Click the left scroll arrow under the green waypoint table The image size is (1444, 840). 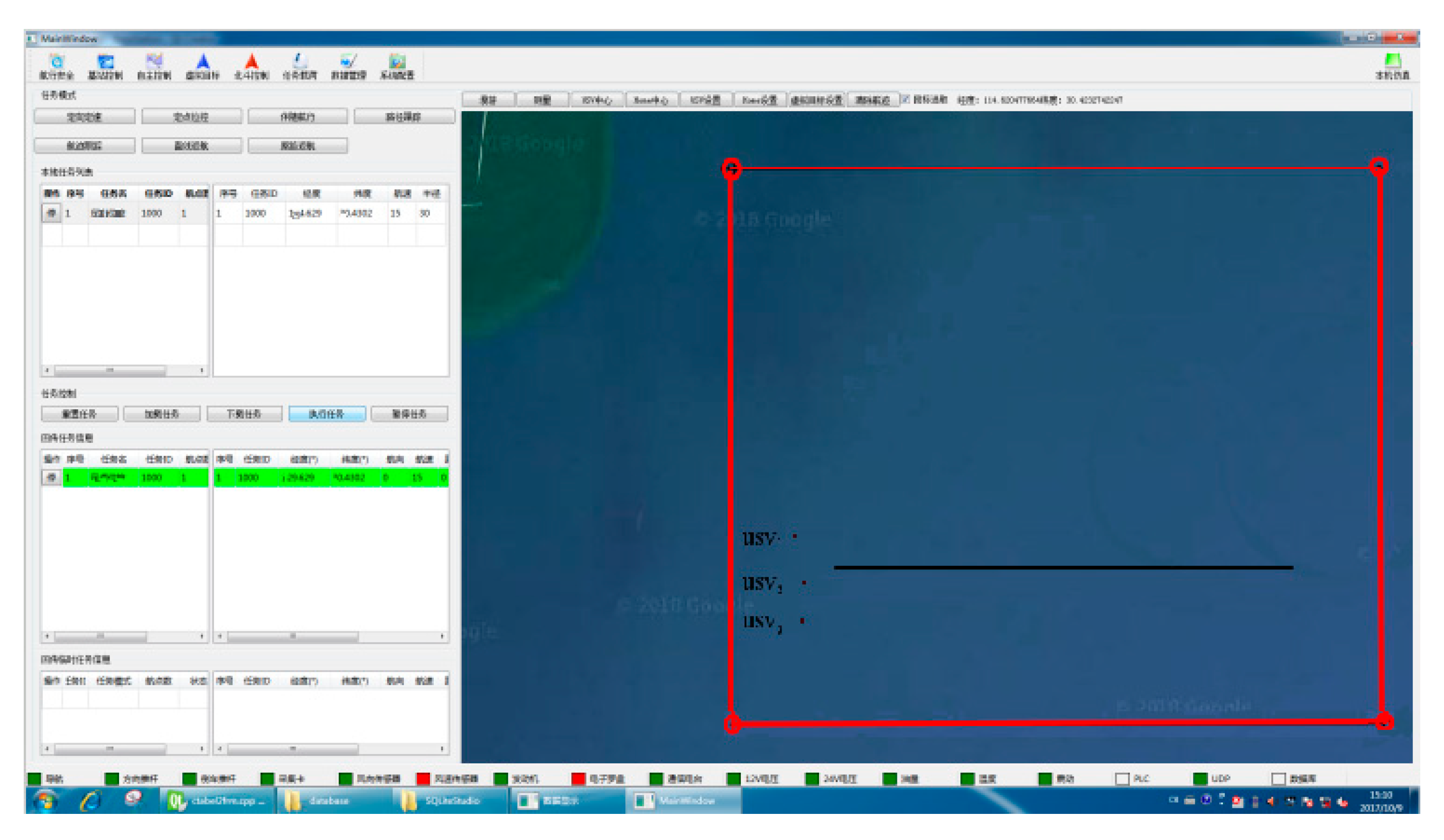(219, 636)
